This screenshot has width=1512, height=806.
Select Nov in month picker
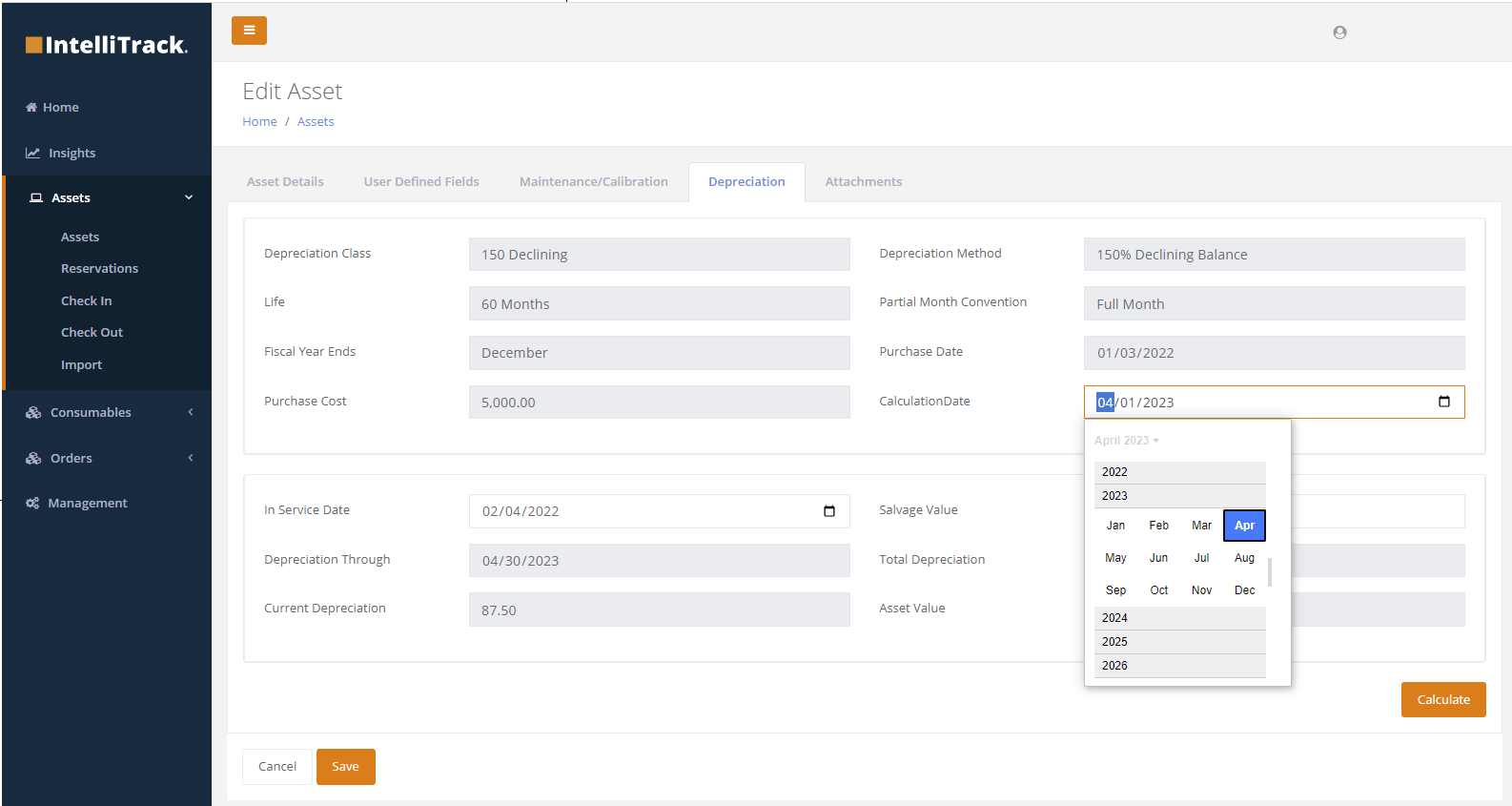click(1201, 590)
